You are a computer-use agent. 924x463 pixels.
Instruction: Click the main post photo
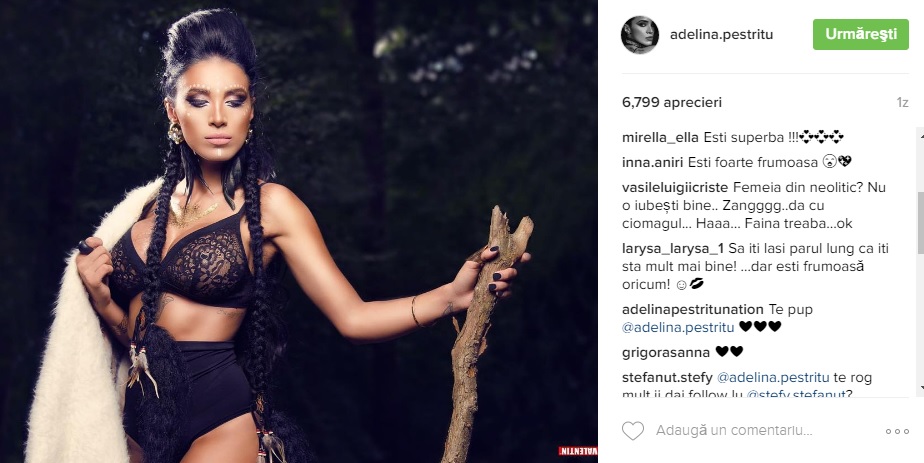click(x=299, y=232)
